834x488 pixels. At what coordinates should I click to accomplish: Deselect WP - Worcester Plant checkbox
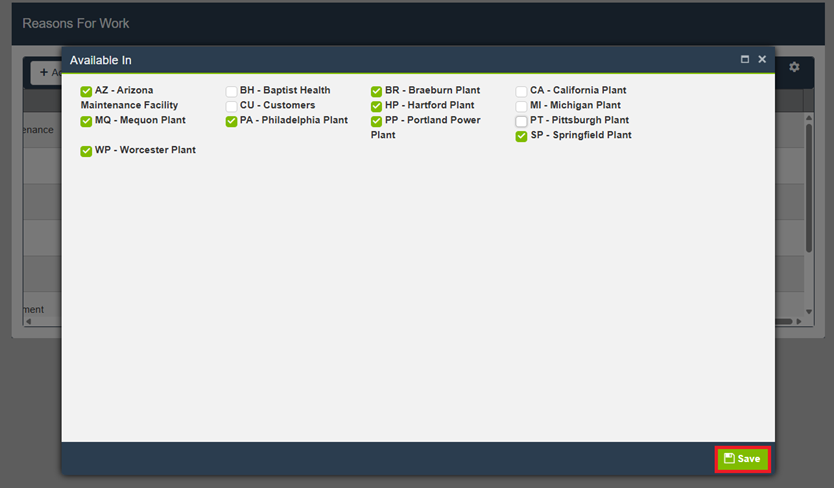tap(86, 151)
